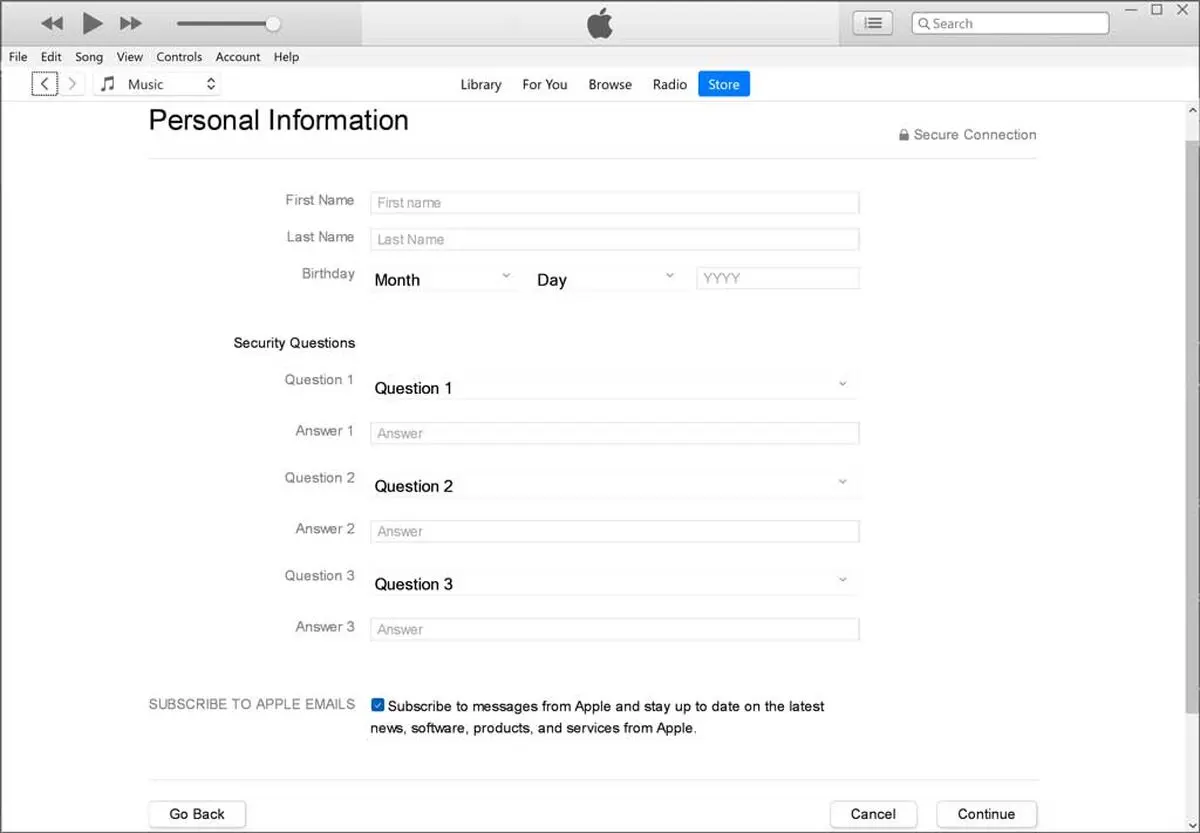The width and height of the screenshot is (1200, 833).
Task: Click the SUBSCRIBE TO APPLE EMAILS label
Action: click(252, 704)
